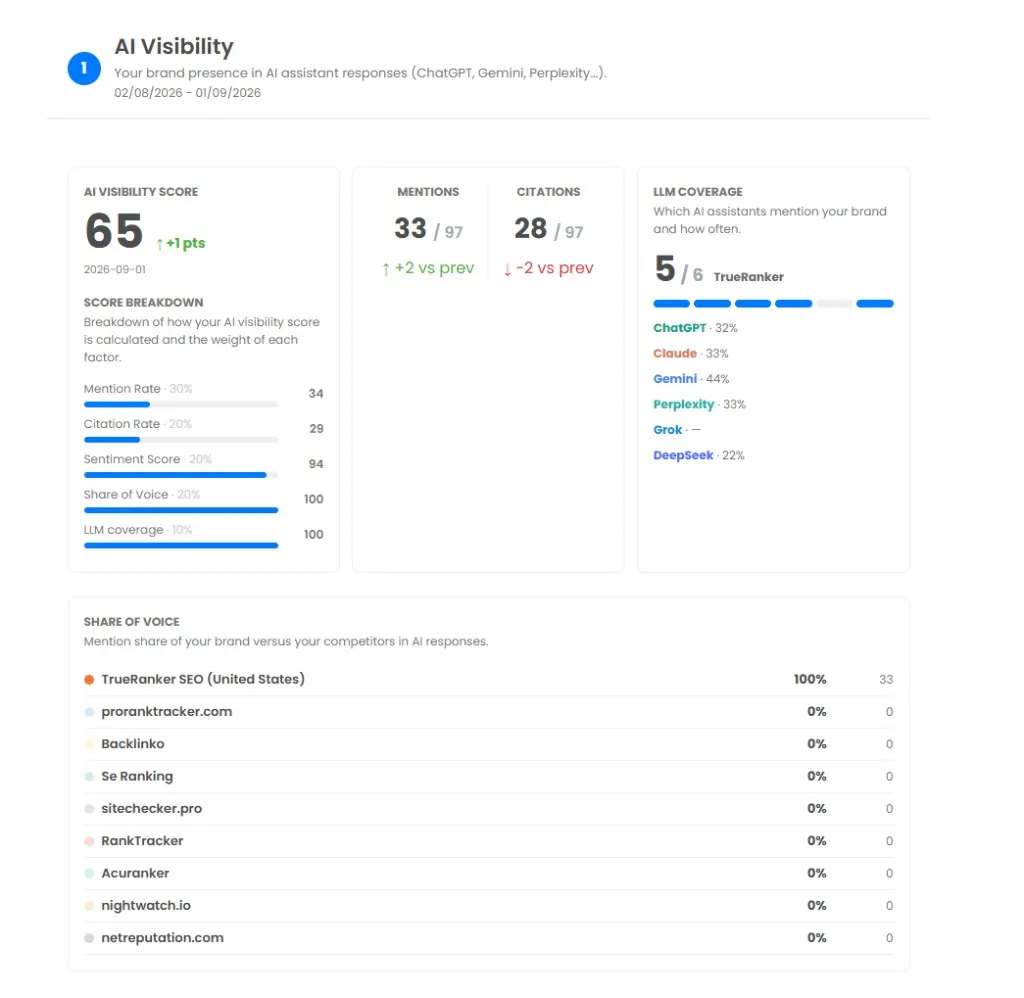Screen dimensions: 1024x998
Task: Select the Grok entry
Action: point(677,430)
